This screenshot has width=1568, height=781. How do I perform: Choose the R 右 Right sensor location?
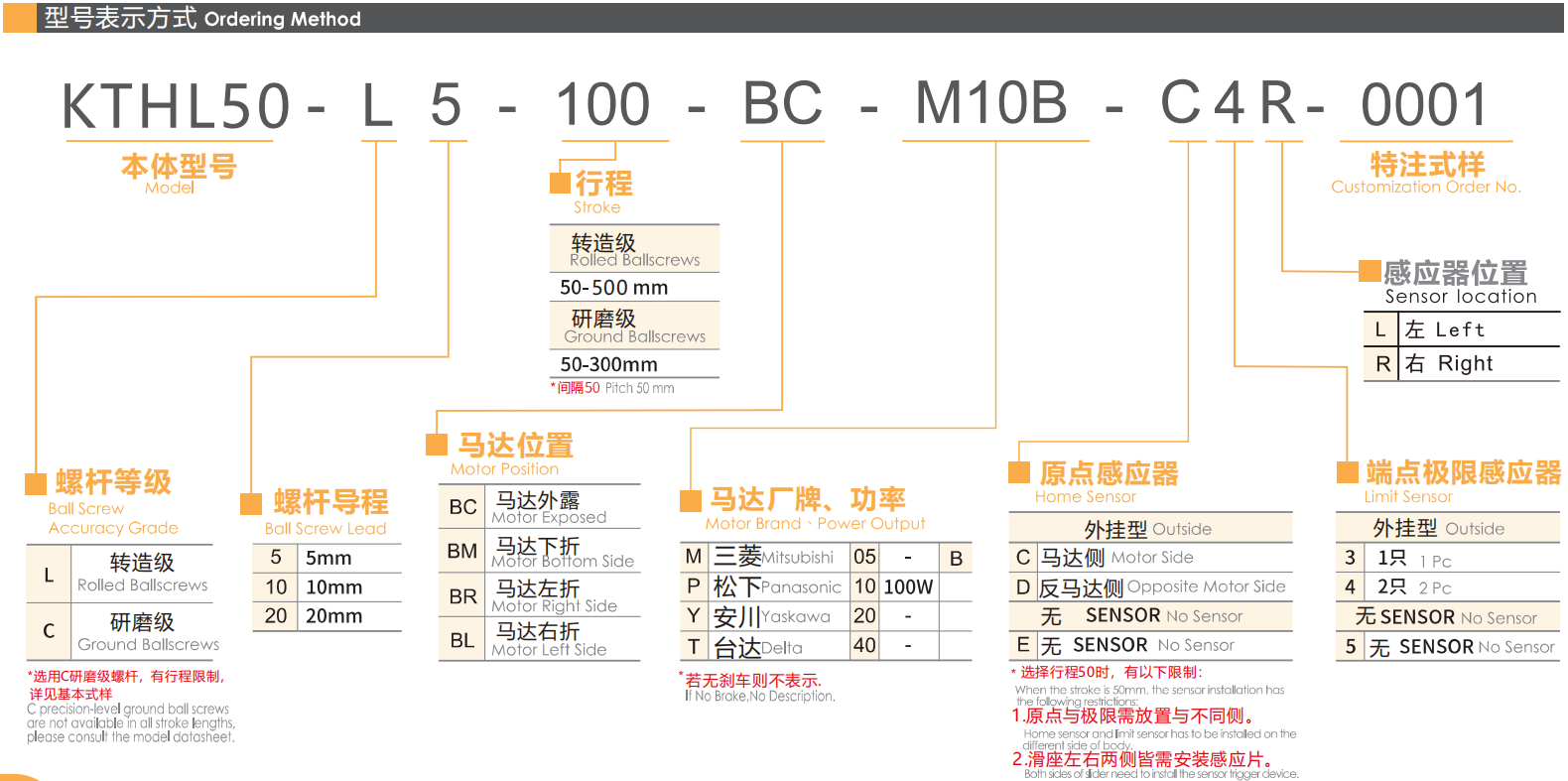1462,364
